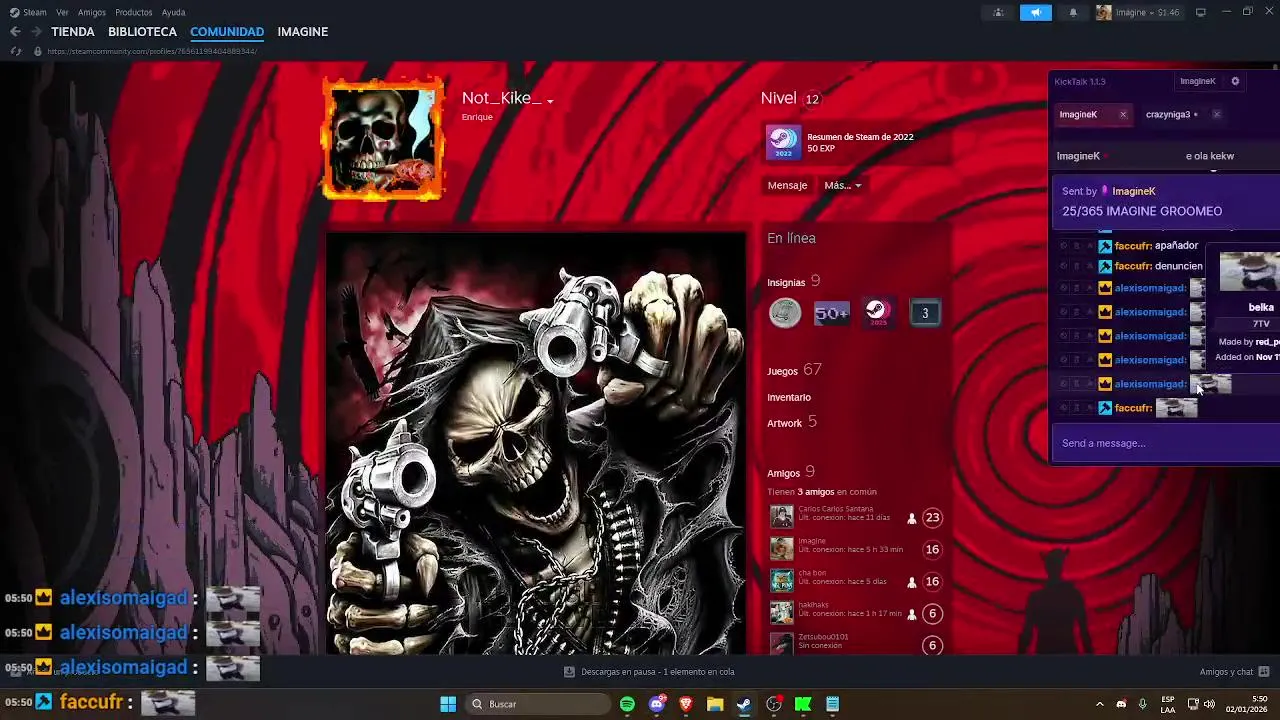This screenshot has width=1280, height=720.
Task: Open the Steam 2025 badge
Action: pos(878,313)
